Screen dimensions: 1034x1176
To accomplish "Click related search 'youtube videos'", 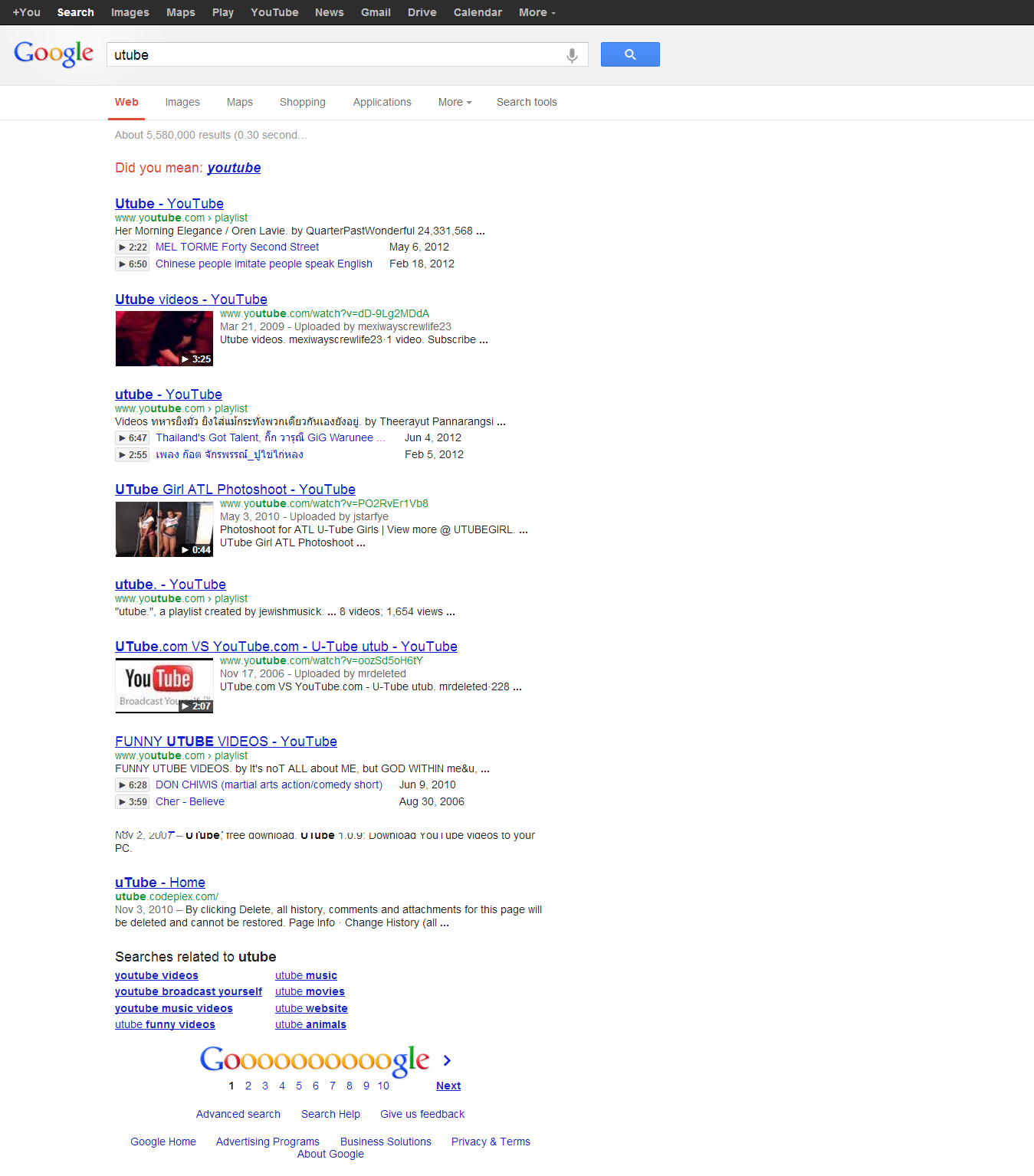I will click(x=156, y=975).
